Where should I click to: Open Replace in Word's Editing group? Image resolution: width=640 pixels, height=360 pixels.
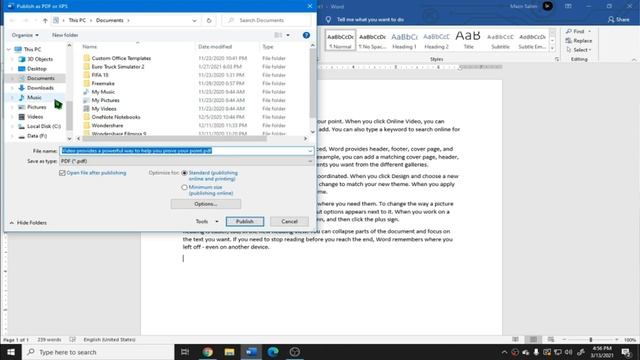click(x=578, y=41)
